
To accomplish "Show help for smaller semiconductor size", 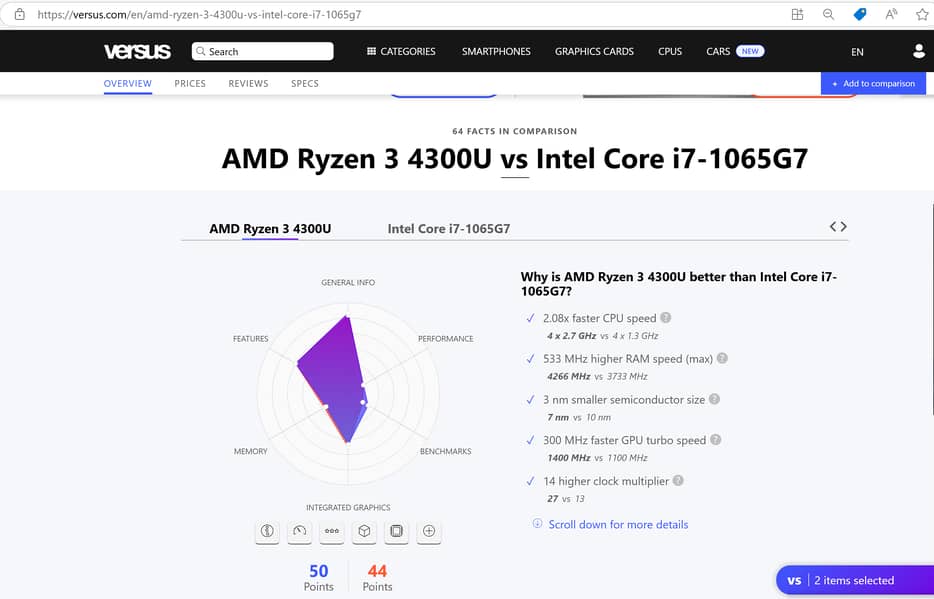I will point(714,399).
